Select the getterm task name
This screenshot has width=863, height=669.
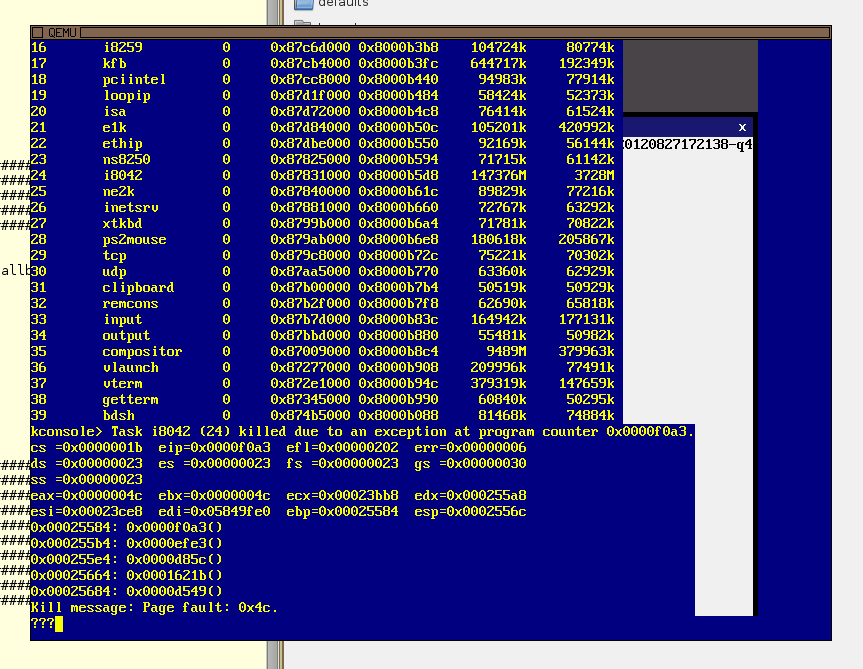(130, 399)
